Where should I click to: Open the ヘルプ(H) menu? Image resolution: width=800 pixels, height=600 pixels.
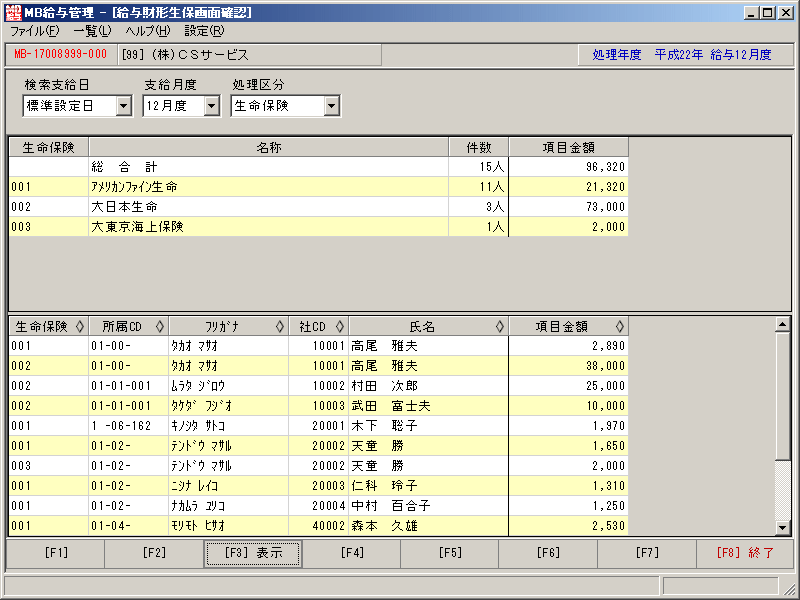coord(148,31)
